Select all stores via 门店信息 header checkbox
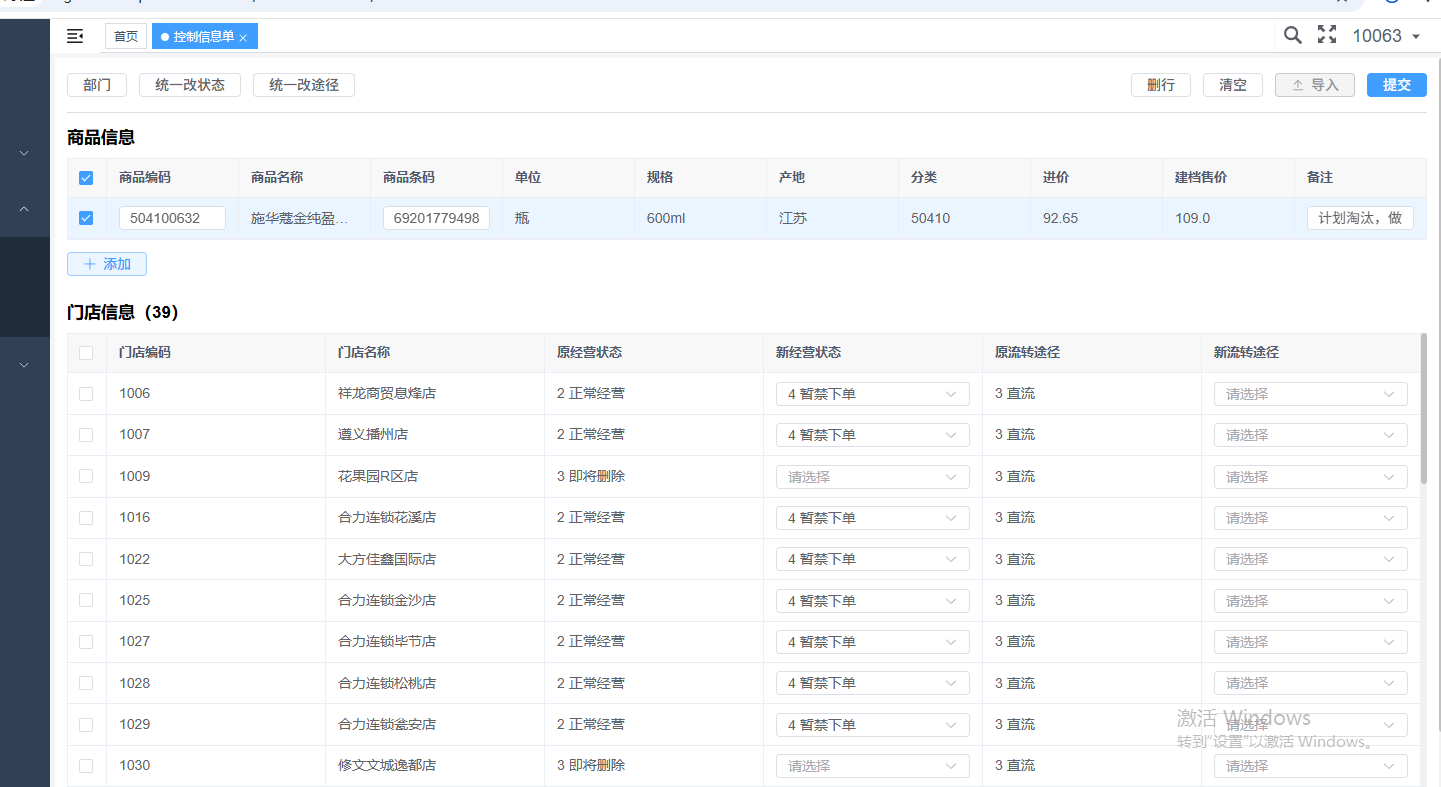This screenshot has height=787, width=1441. [x=86, y=353]
